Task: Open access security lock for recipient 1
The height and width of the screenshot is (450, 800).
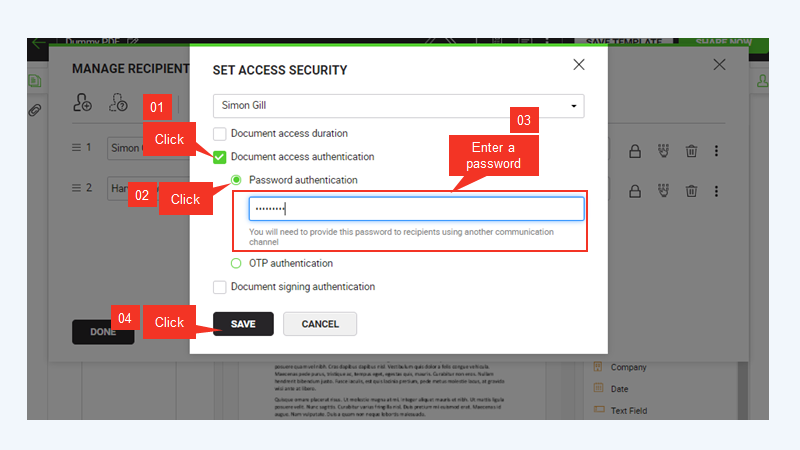Action: 635,151
